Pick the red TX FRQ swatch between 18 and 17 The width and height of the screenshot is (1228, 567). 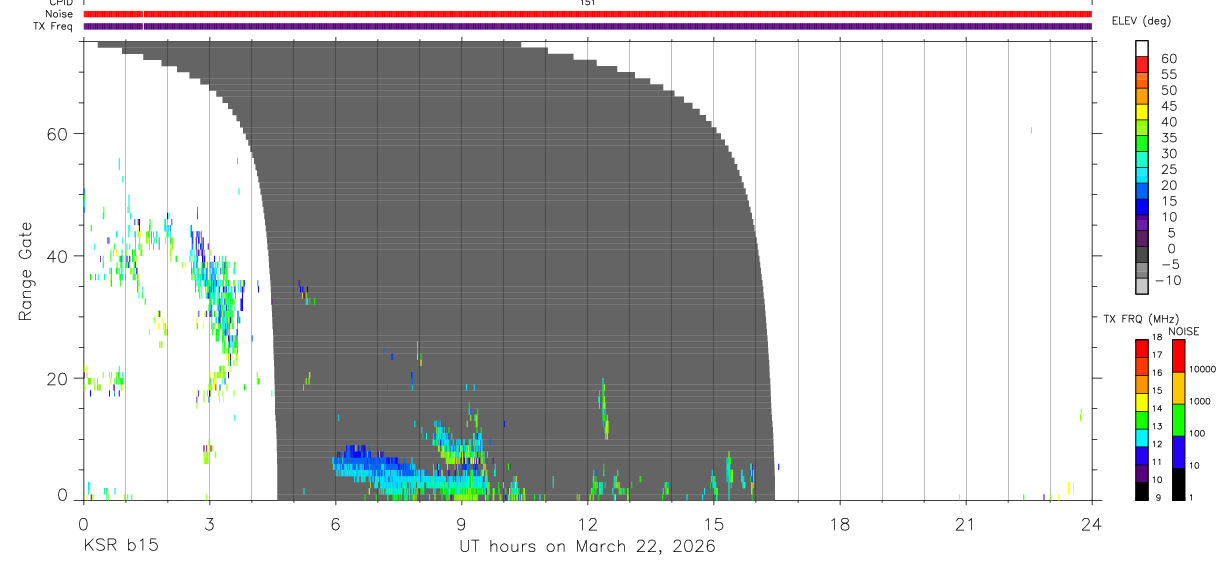pos(1141,349)
